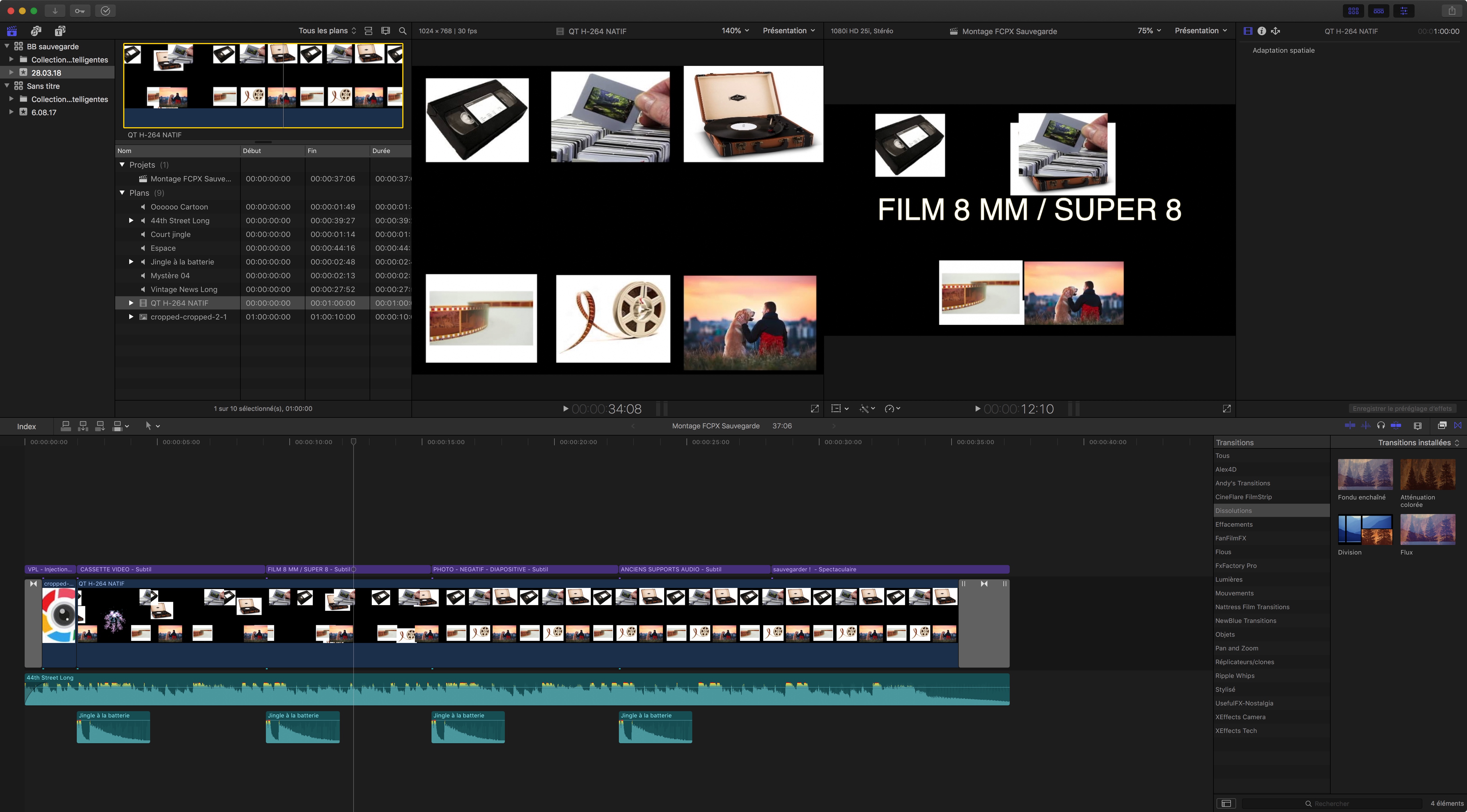
Task: Open the clip appearance filmstrip icon
Action: 1417,425
